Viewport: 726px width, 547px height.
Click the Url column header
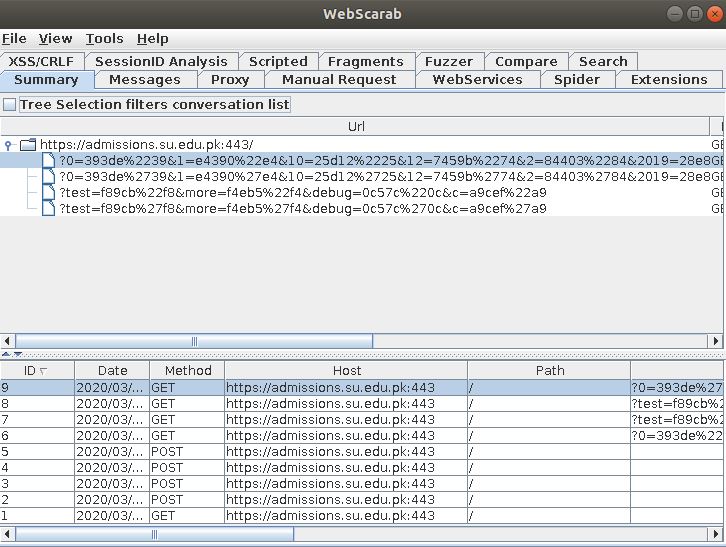356,126
